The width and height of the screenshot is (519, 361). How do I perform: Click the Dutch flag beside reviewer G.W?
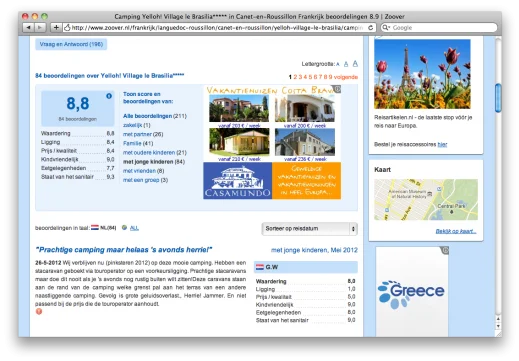260,267
